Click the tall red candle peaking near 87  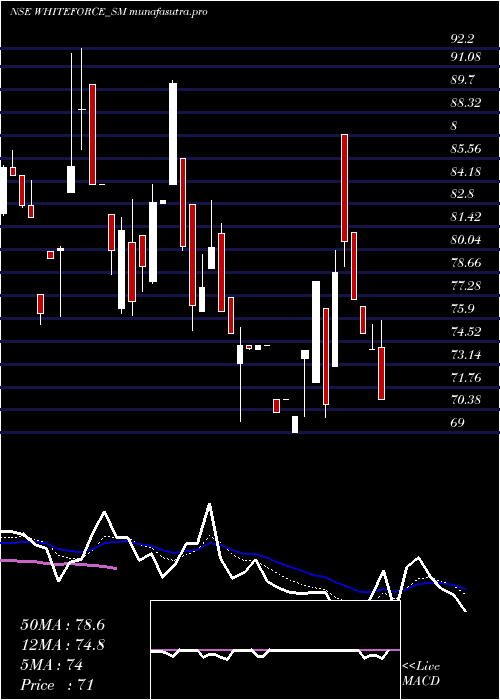tap(345, 188)
